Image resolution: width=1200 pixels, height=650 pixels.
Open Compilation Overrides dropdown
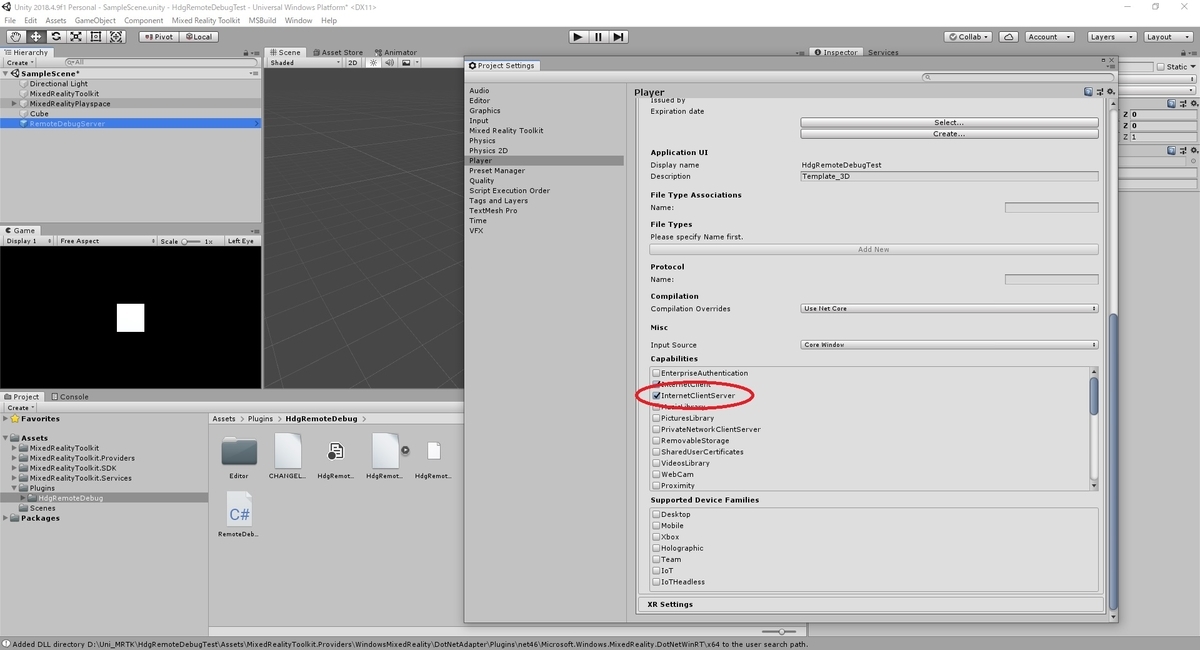coord(949,308)
